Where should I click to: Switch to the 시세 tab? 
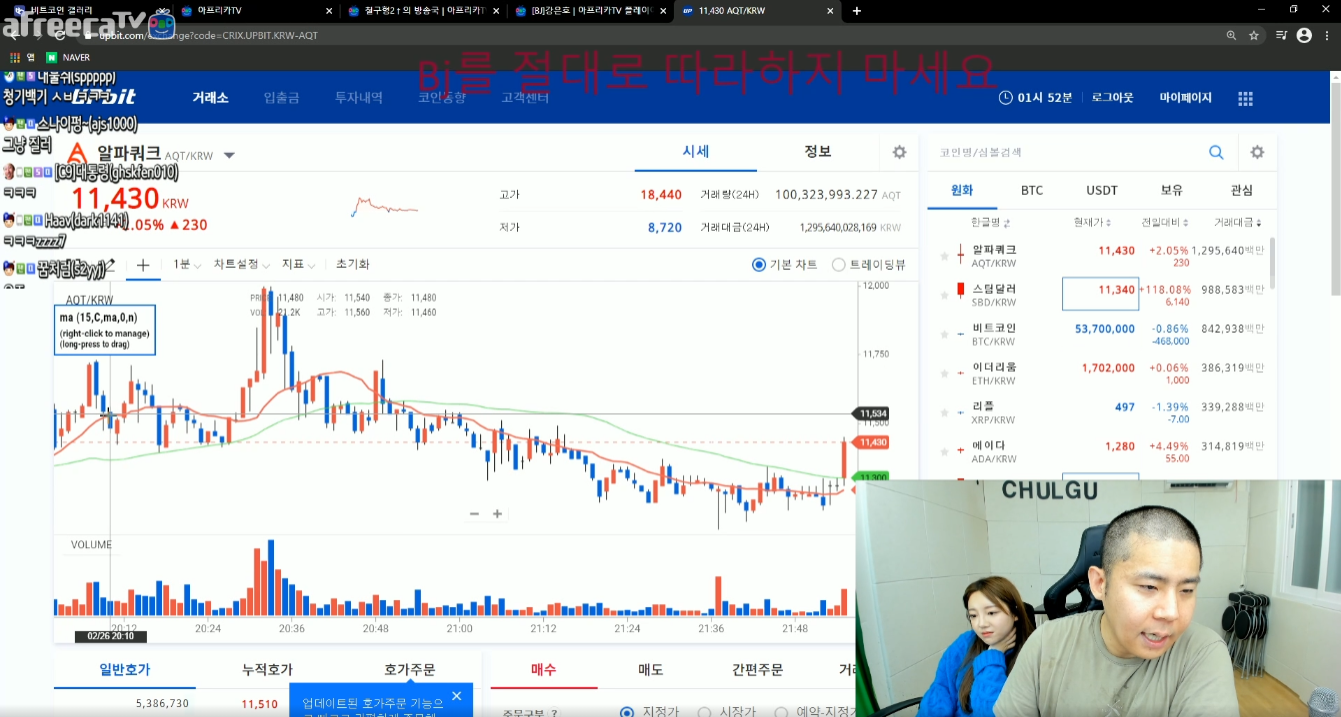tap(696, 152)
